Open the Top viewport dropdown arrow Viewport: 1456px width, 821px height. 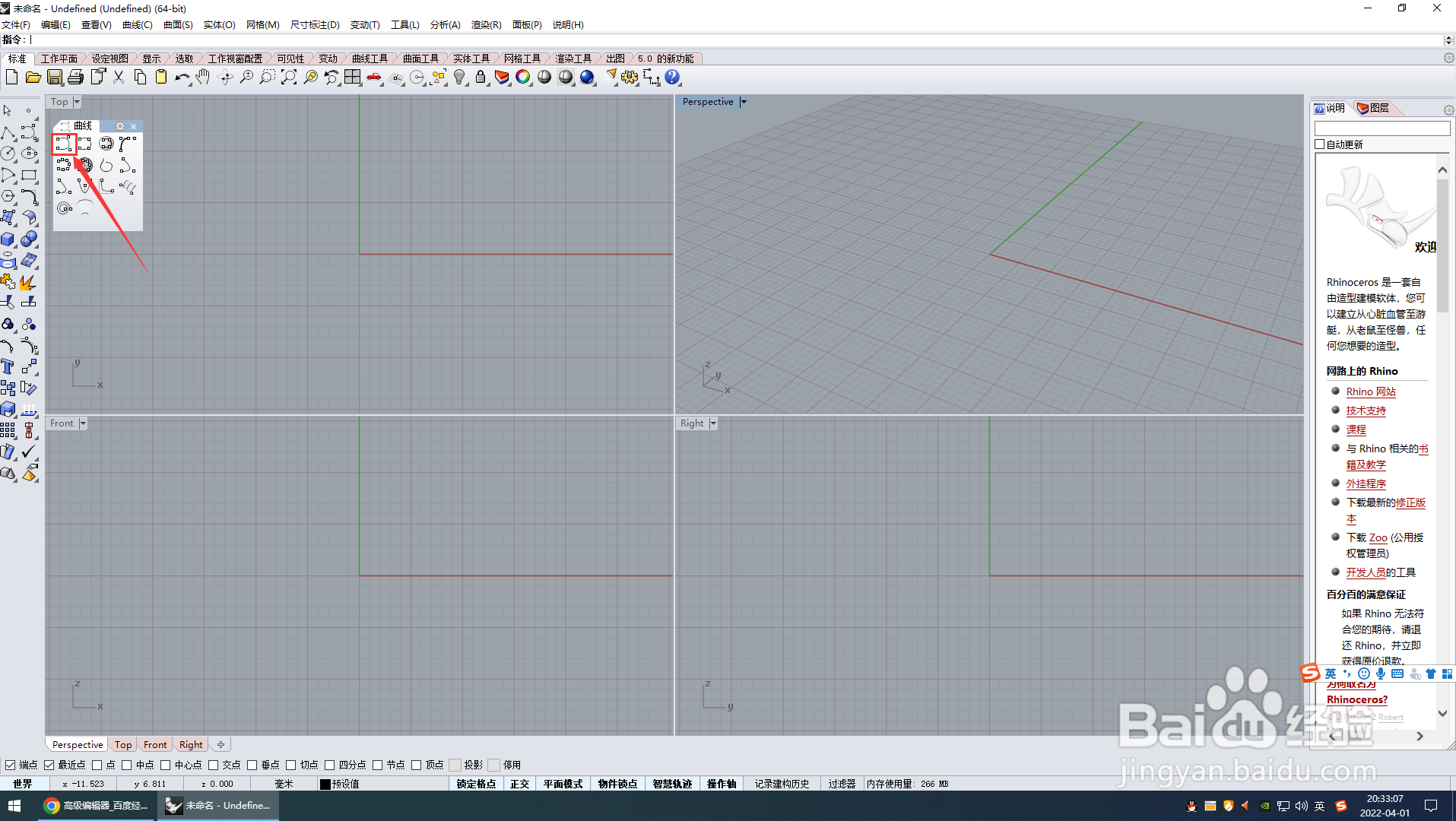click(x=77, y=102)
